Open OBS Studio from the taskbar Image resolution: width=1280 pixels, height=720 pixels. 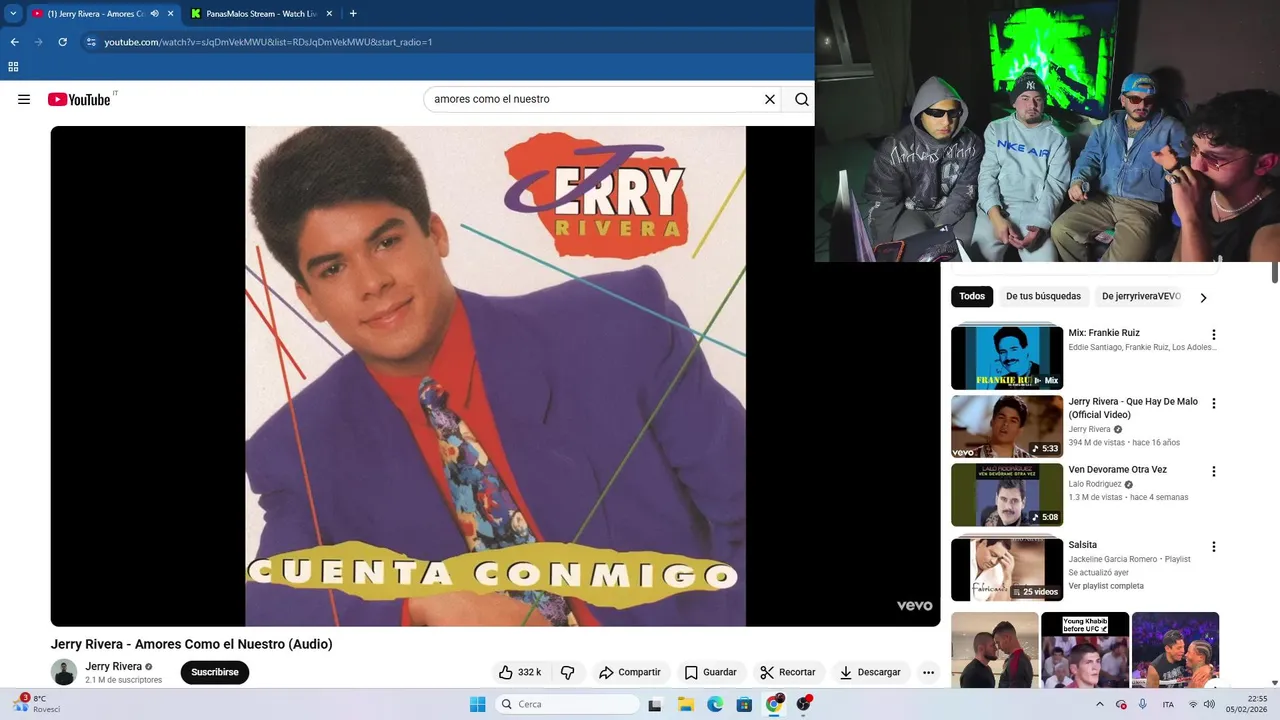point(804,704)
